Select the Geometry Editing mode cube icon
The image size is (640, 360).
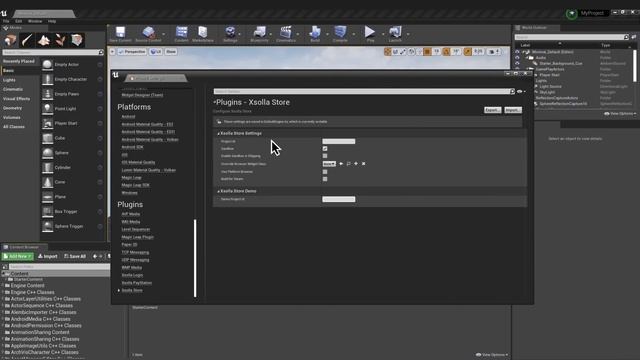click(77, 40)
